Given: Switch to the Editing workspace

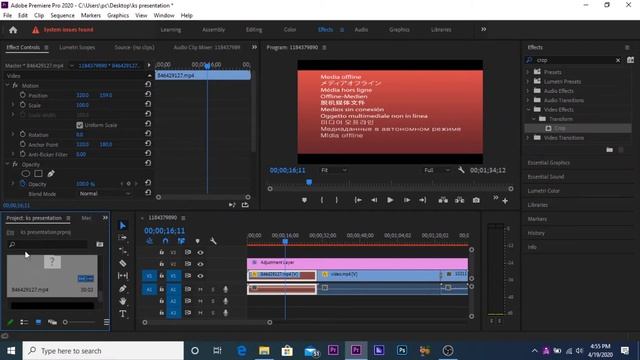Looking at the screenshot, I should click(x=254, y=29).
